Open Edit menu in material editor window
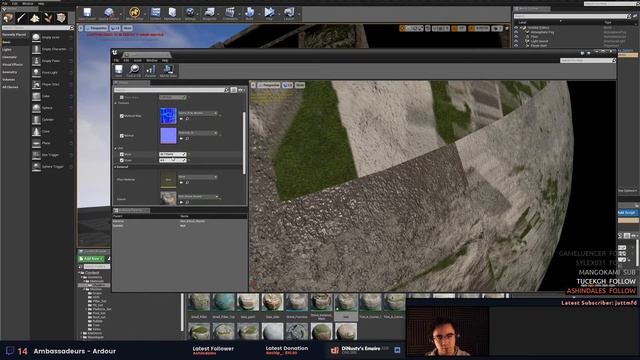This screenshot has width=640, height=360. [126, 60]
